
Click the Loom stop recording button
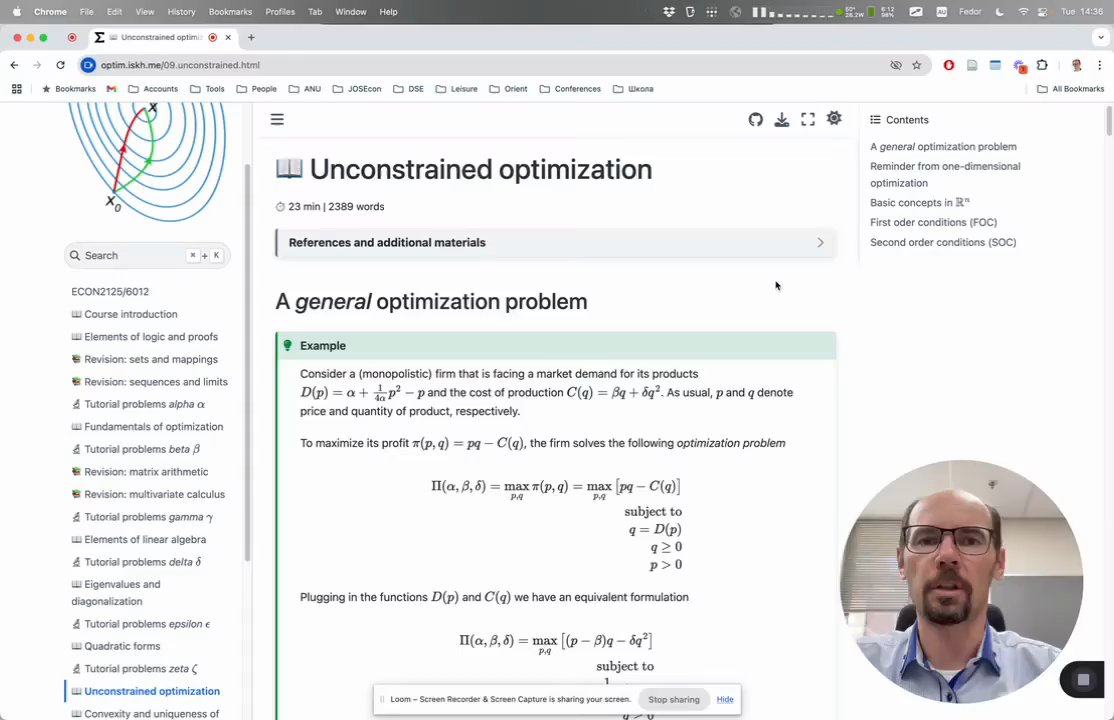[x=1083, y=680]
